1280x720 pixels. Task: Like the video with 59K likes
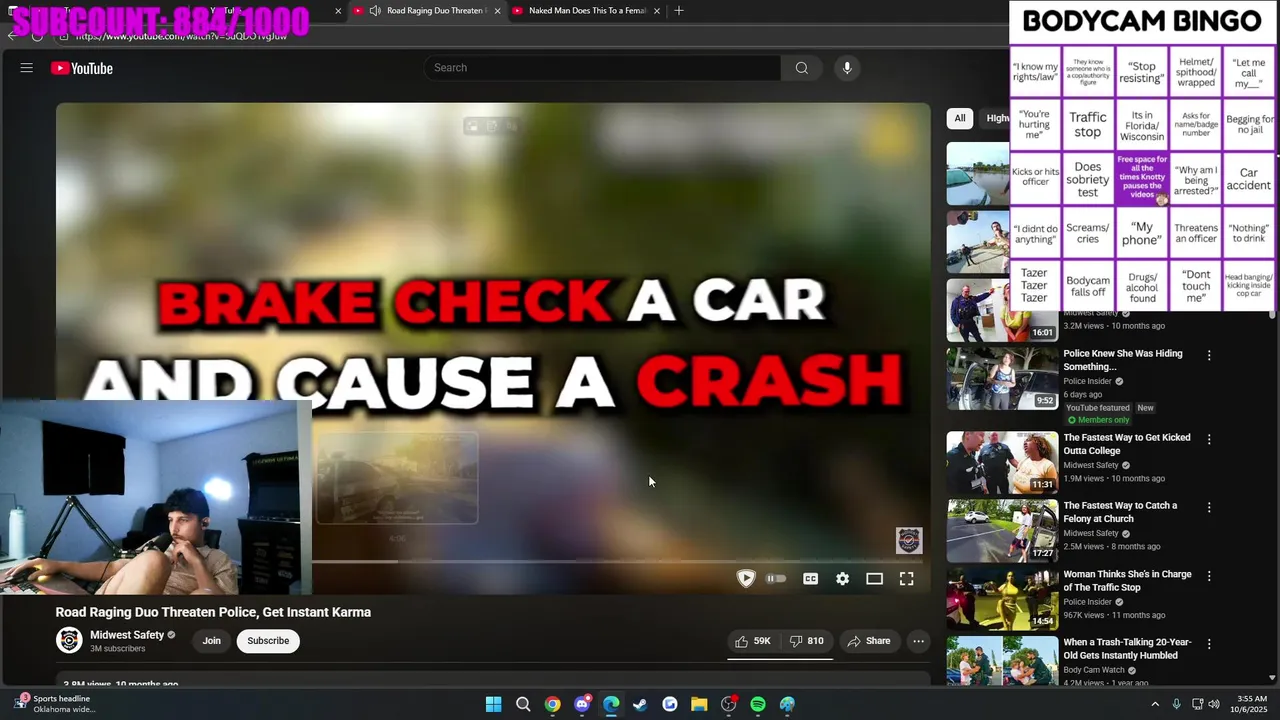[x=753, y=641]
